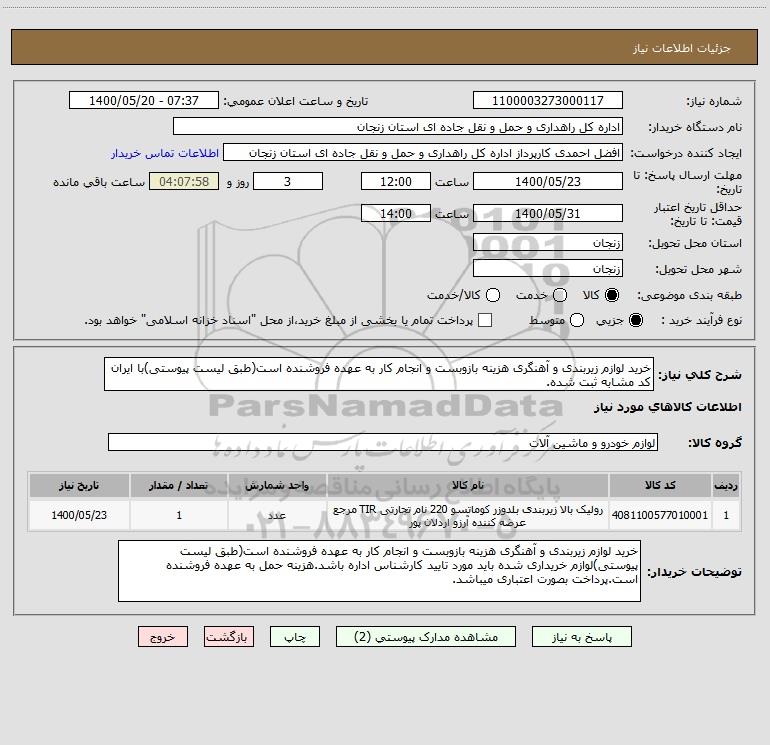This screenshot has width=770, height=745.
Task: Click the reply deadline date 1400/05/23 field
Action: coord(548,182)
